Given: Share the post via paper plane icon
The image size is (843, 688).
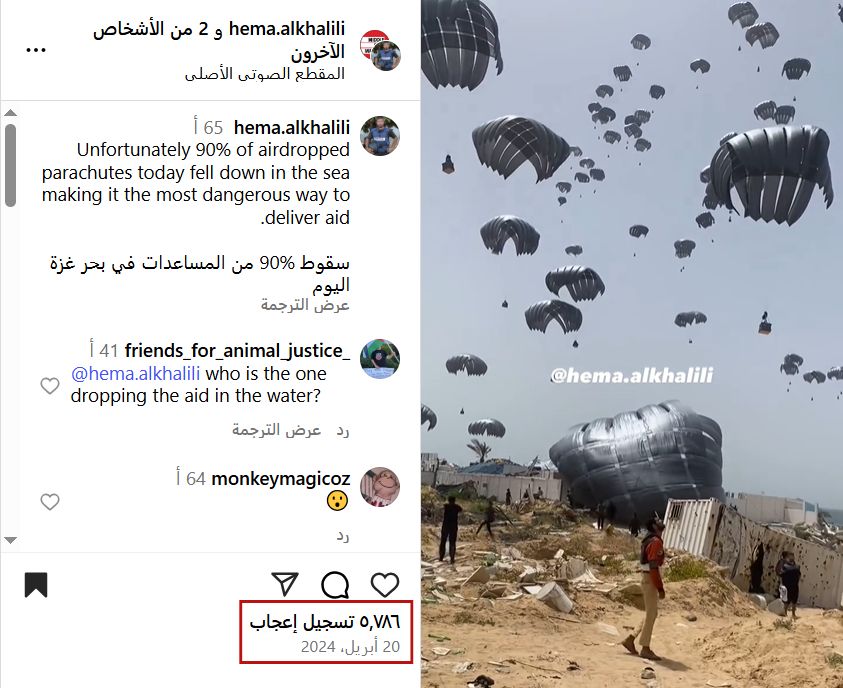Looking at the screenshot, I should [285, 584].
